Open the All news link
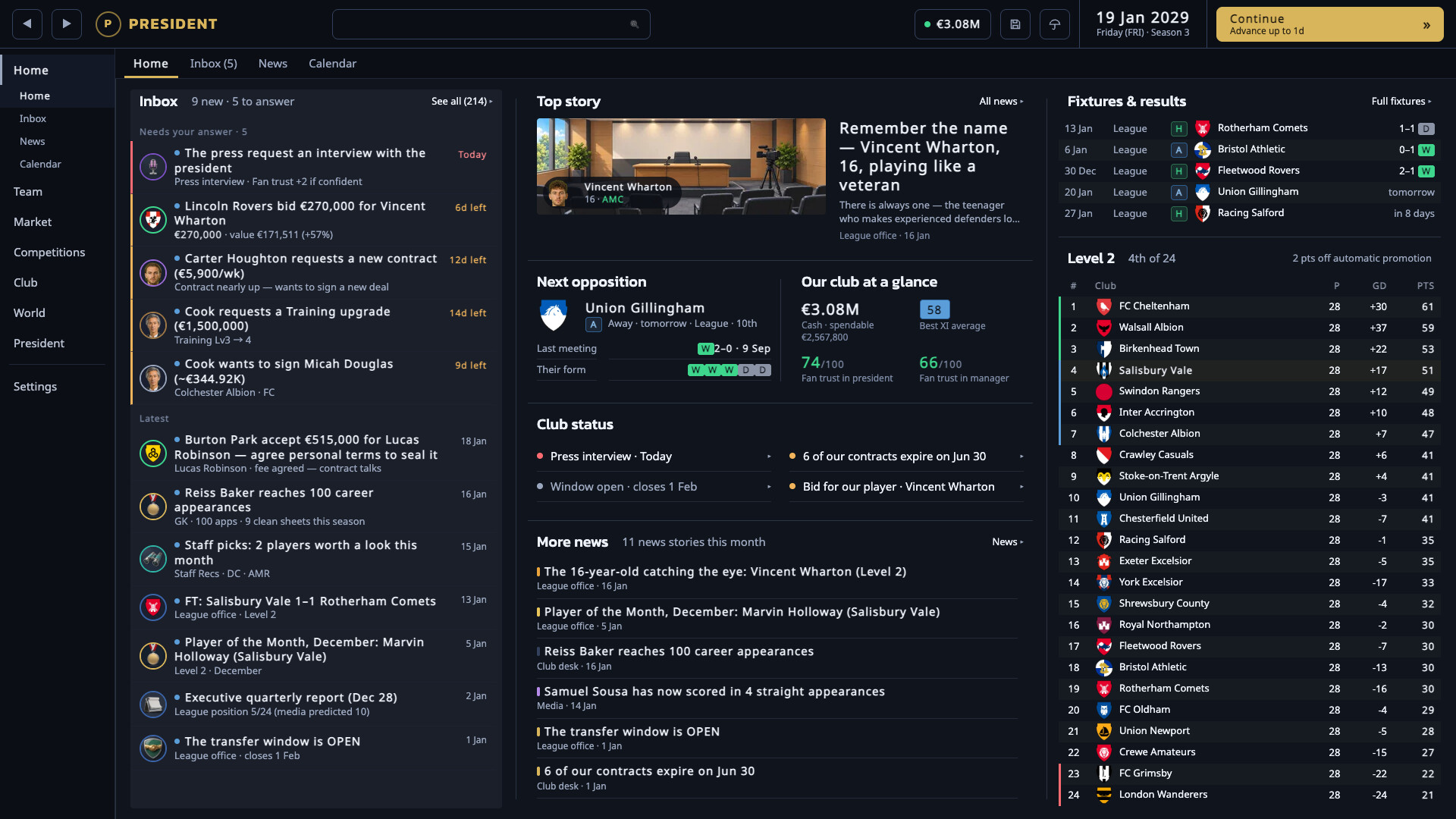 1001,102
